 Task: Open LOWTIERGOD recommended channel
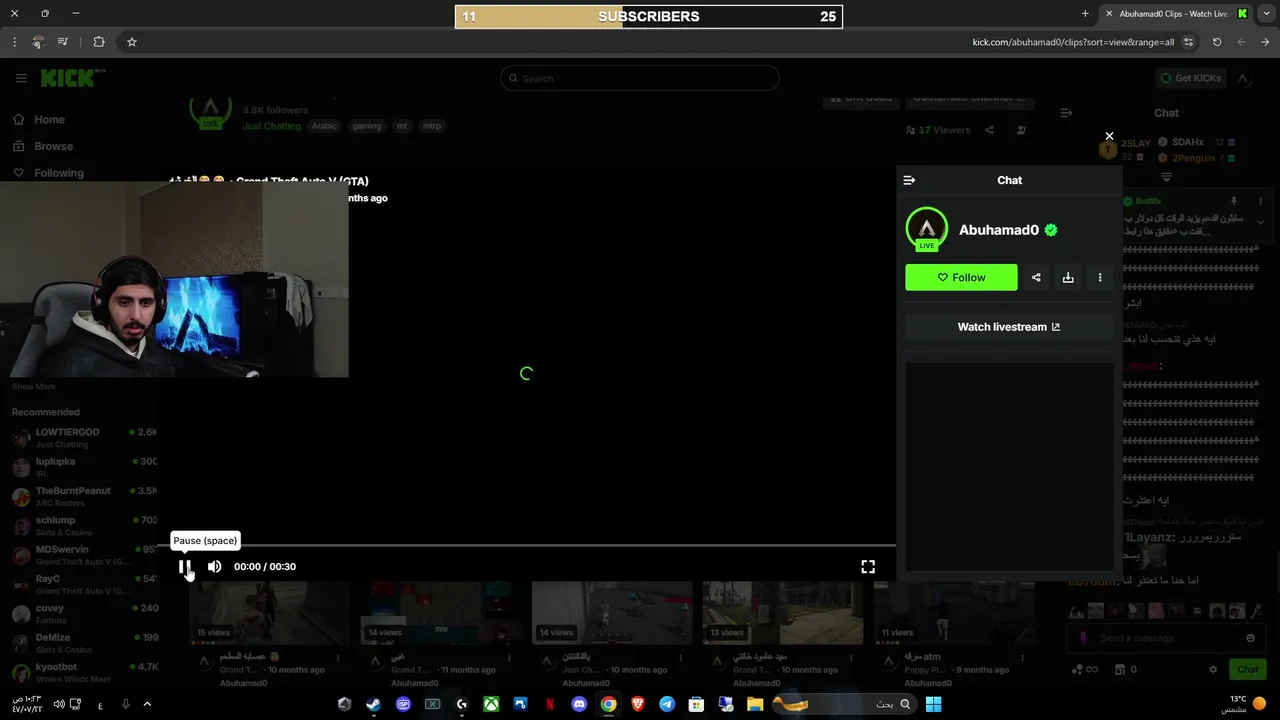click(84, 438)
